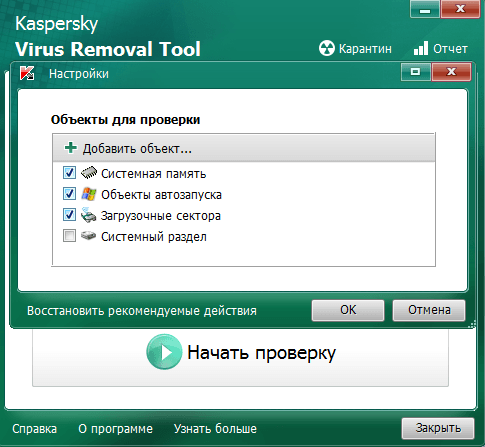Confirm settings with the OK button
This screenshot has height=447, width=485.
tap(348, 310)
